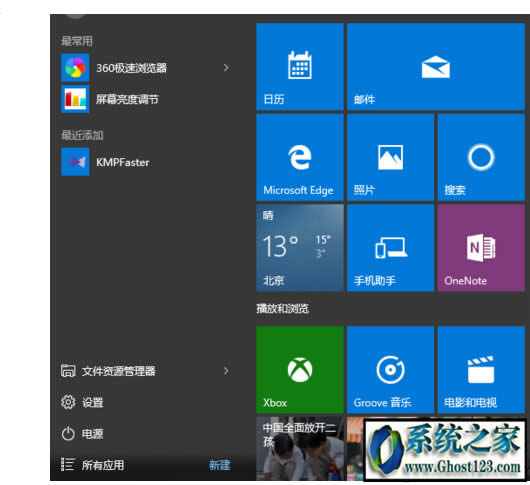Click the 最近添加 section heading
This screenshot has height=485, width=530.
point(82,135)
